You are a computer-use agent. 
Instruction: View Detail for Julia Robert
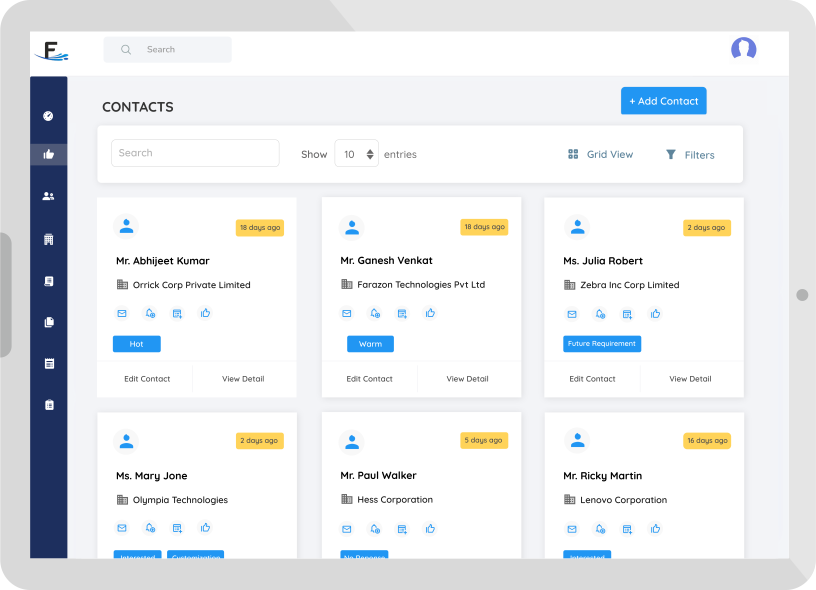click(690, 379)
